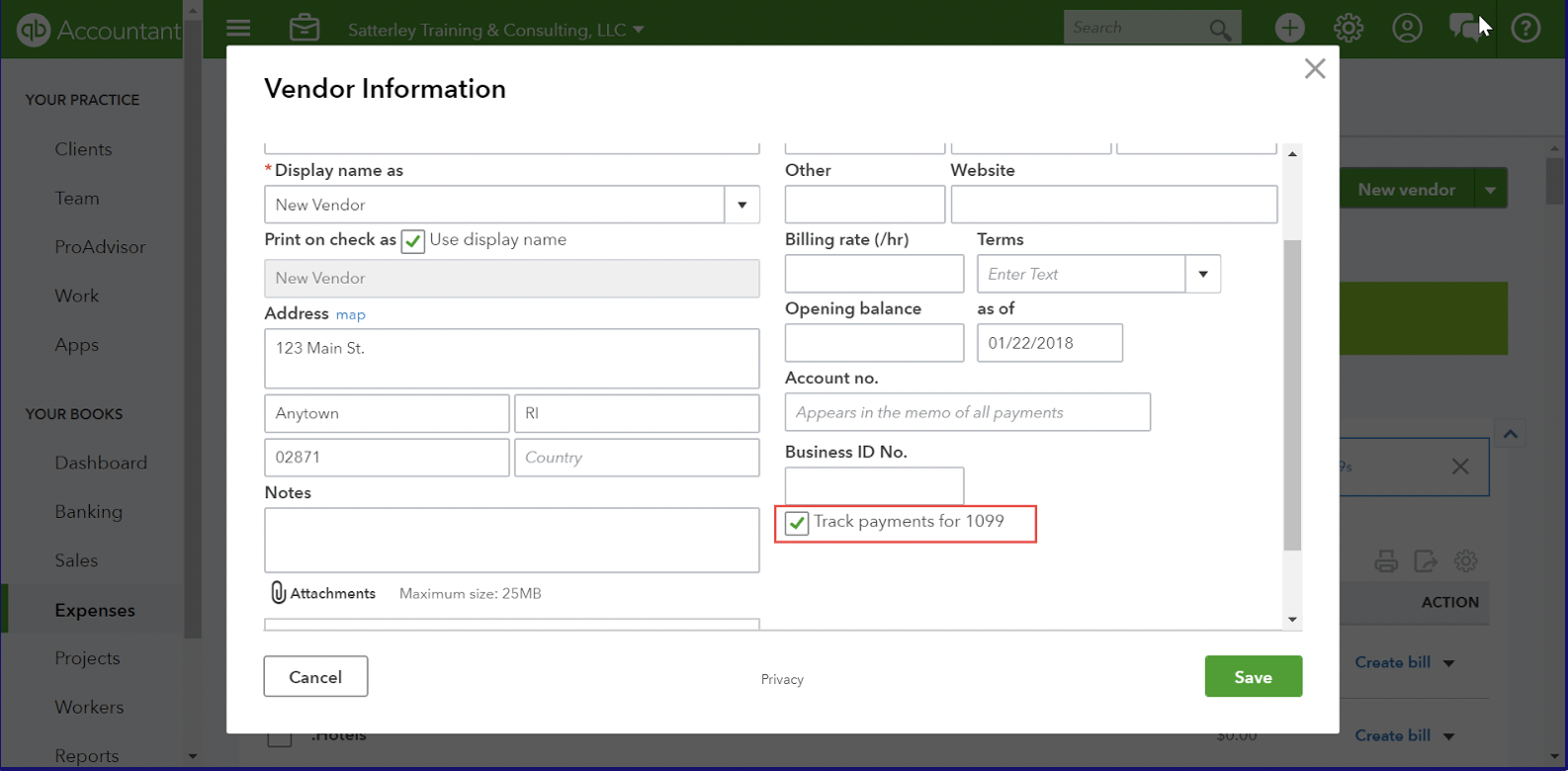Cancel the Vendor Information dialog

pos(315,676)
